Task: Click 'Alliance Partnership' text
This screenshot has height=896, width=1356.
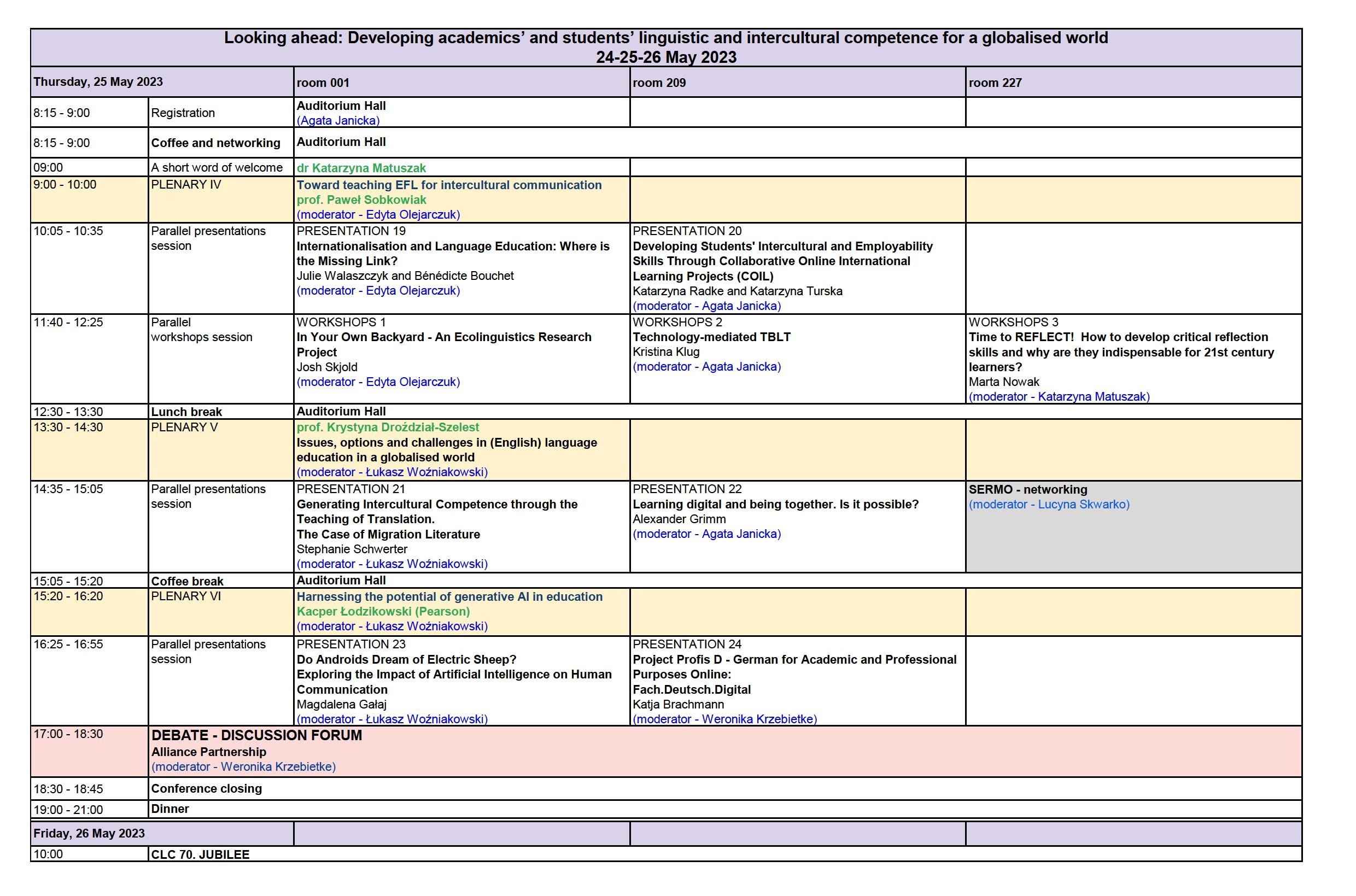Action: point(208,752)
